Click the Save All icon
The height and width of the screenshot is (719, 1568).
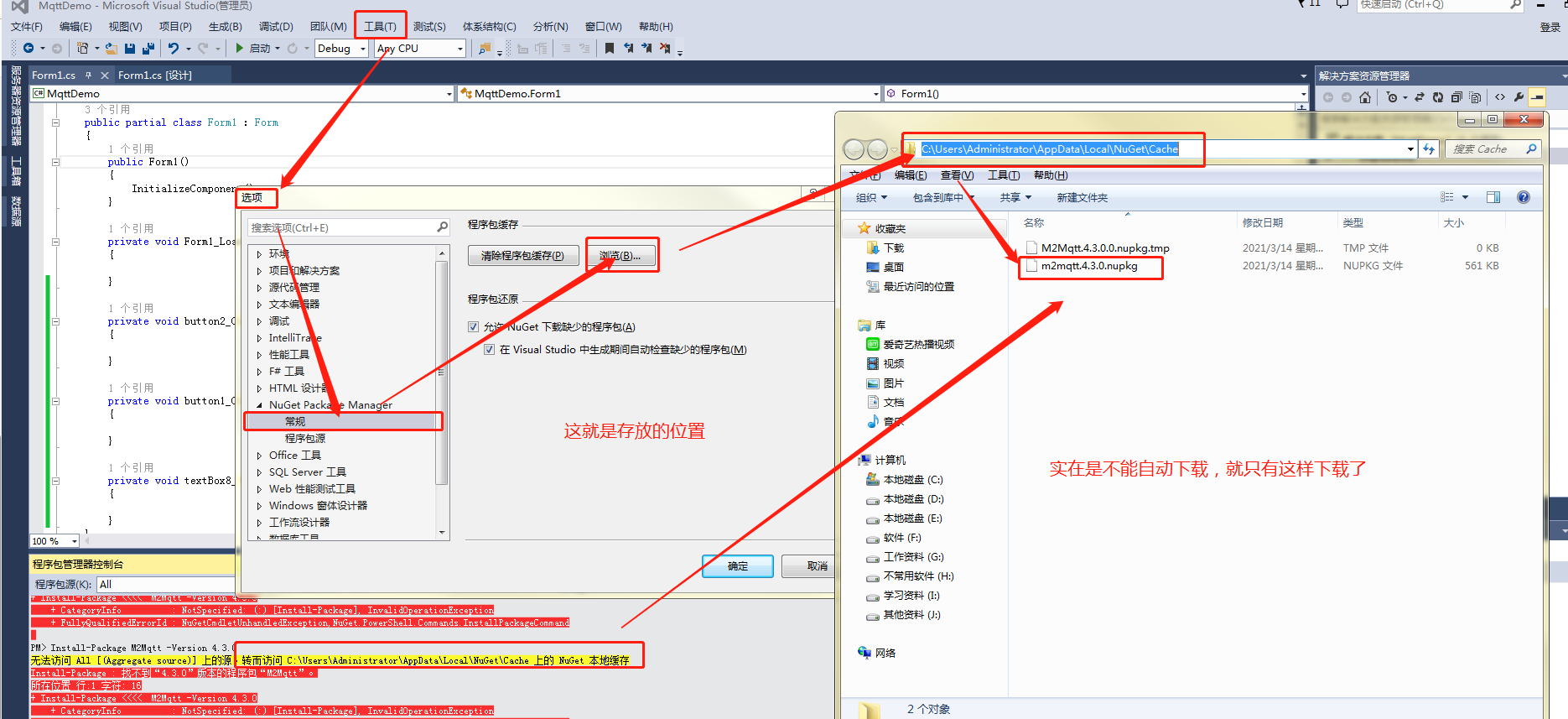[x=148, y=48]
